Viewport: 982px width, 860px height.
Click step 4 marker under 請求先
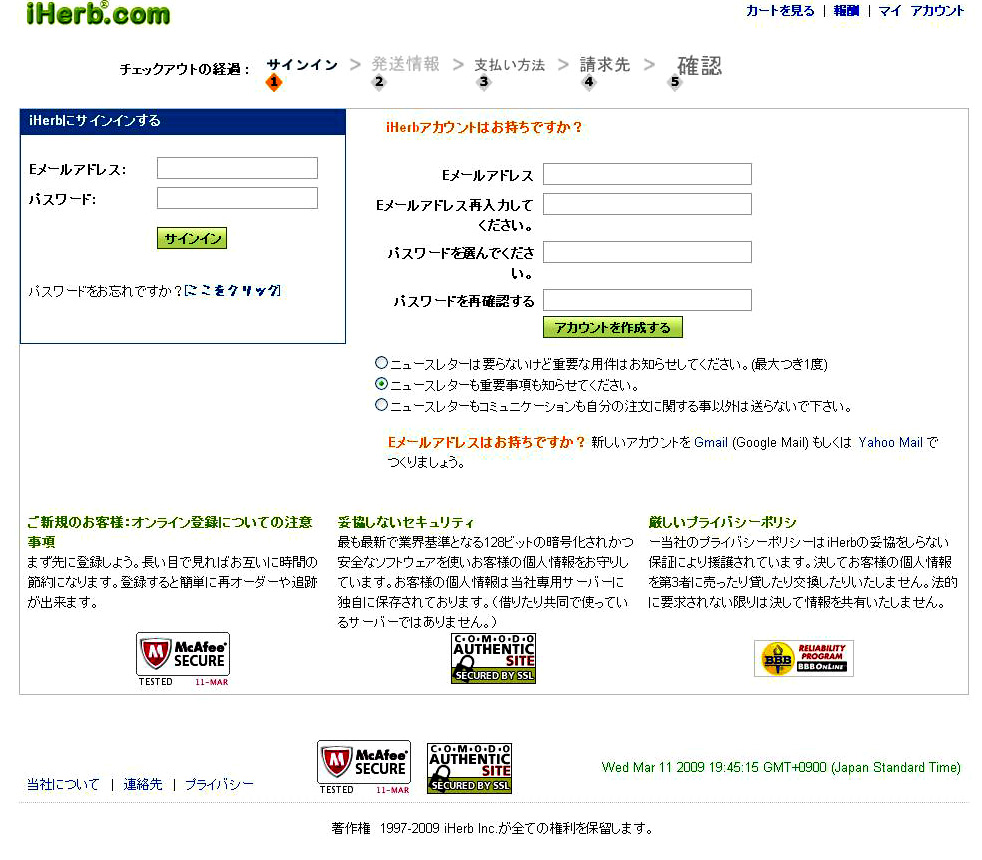588,82
